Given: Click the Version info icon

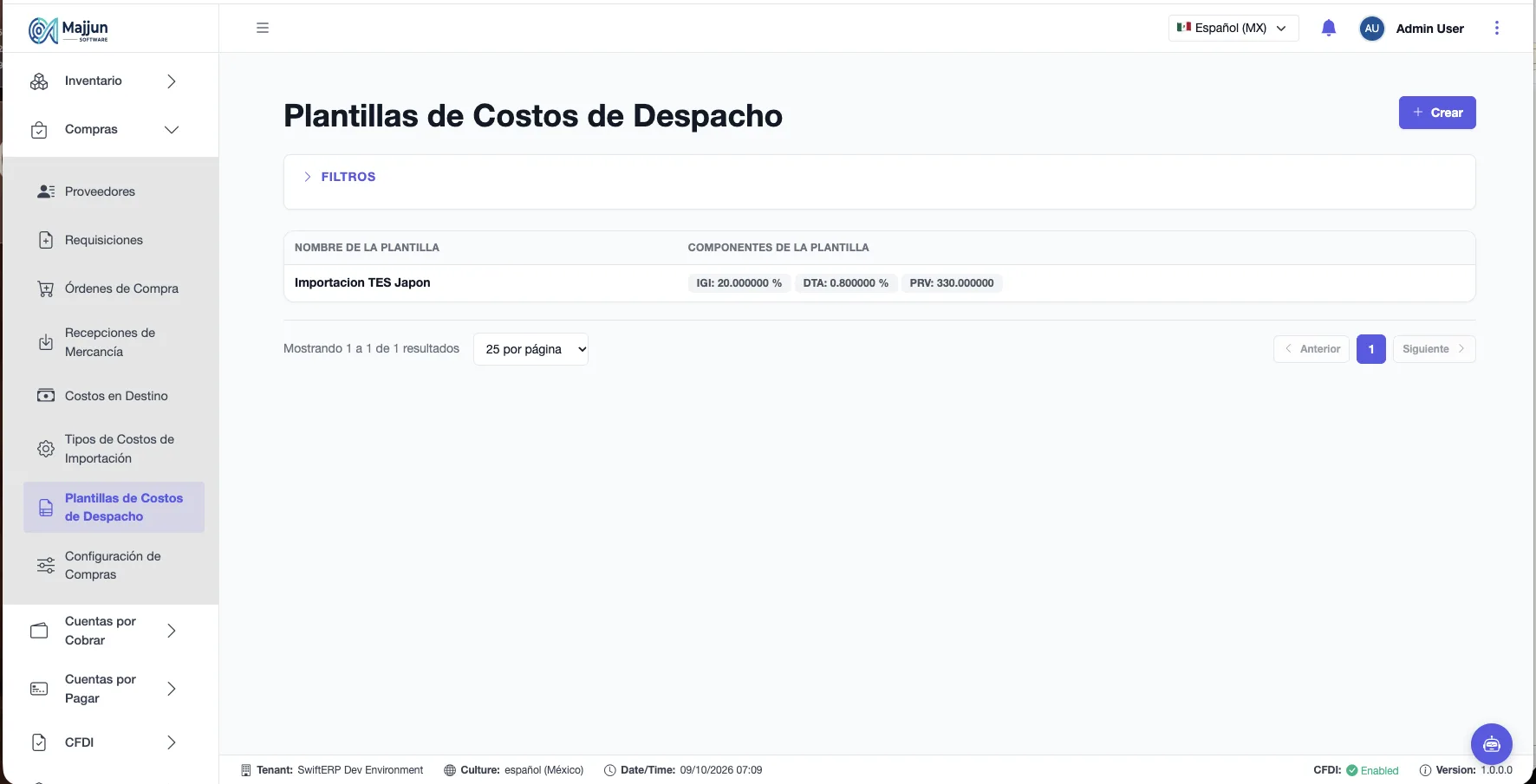Looking at the screenshot, I should click(1425, 770).
